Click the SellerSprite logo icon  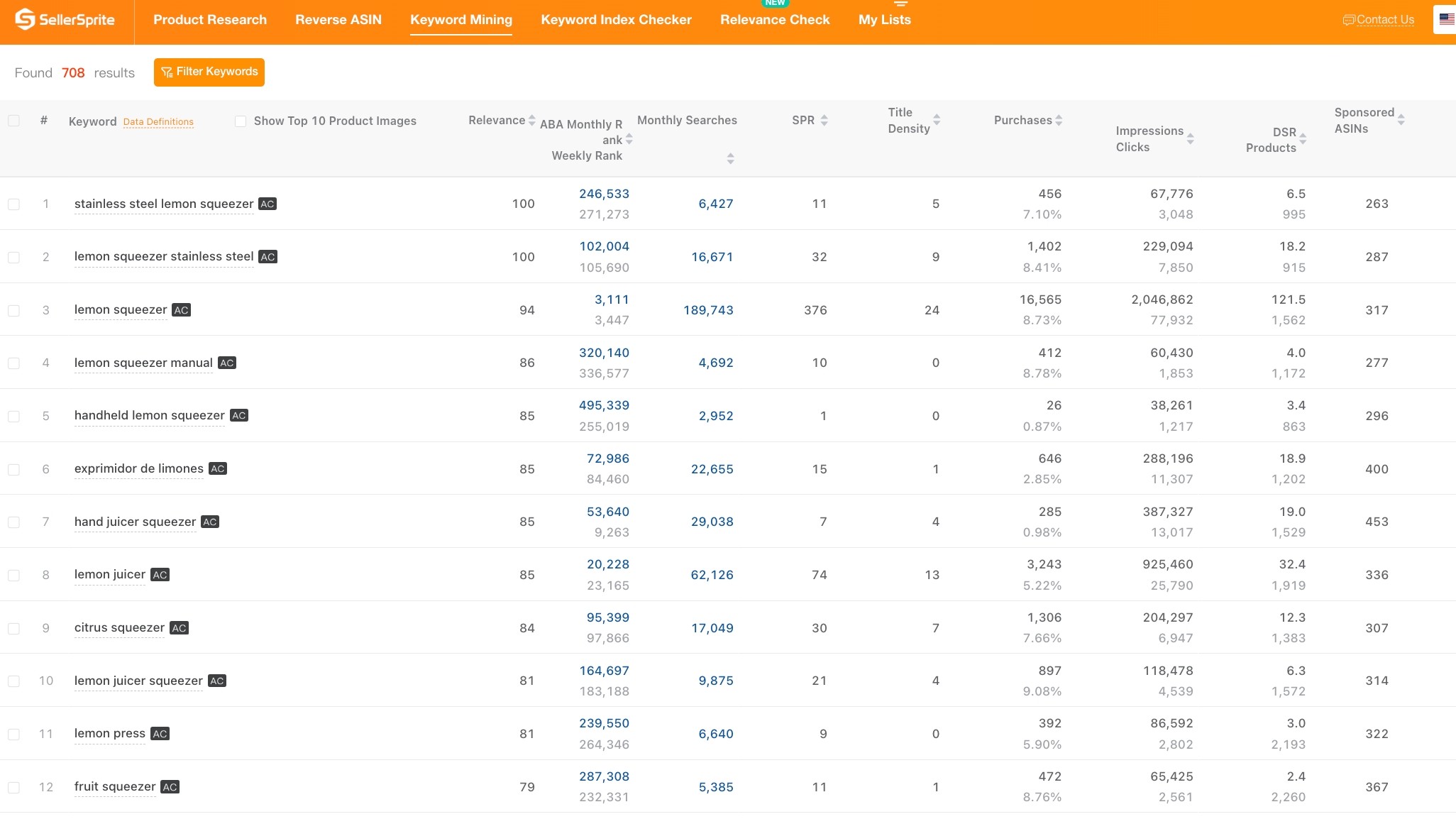point(23,18)
